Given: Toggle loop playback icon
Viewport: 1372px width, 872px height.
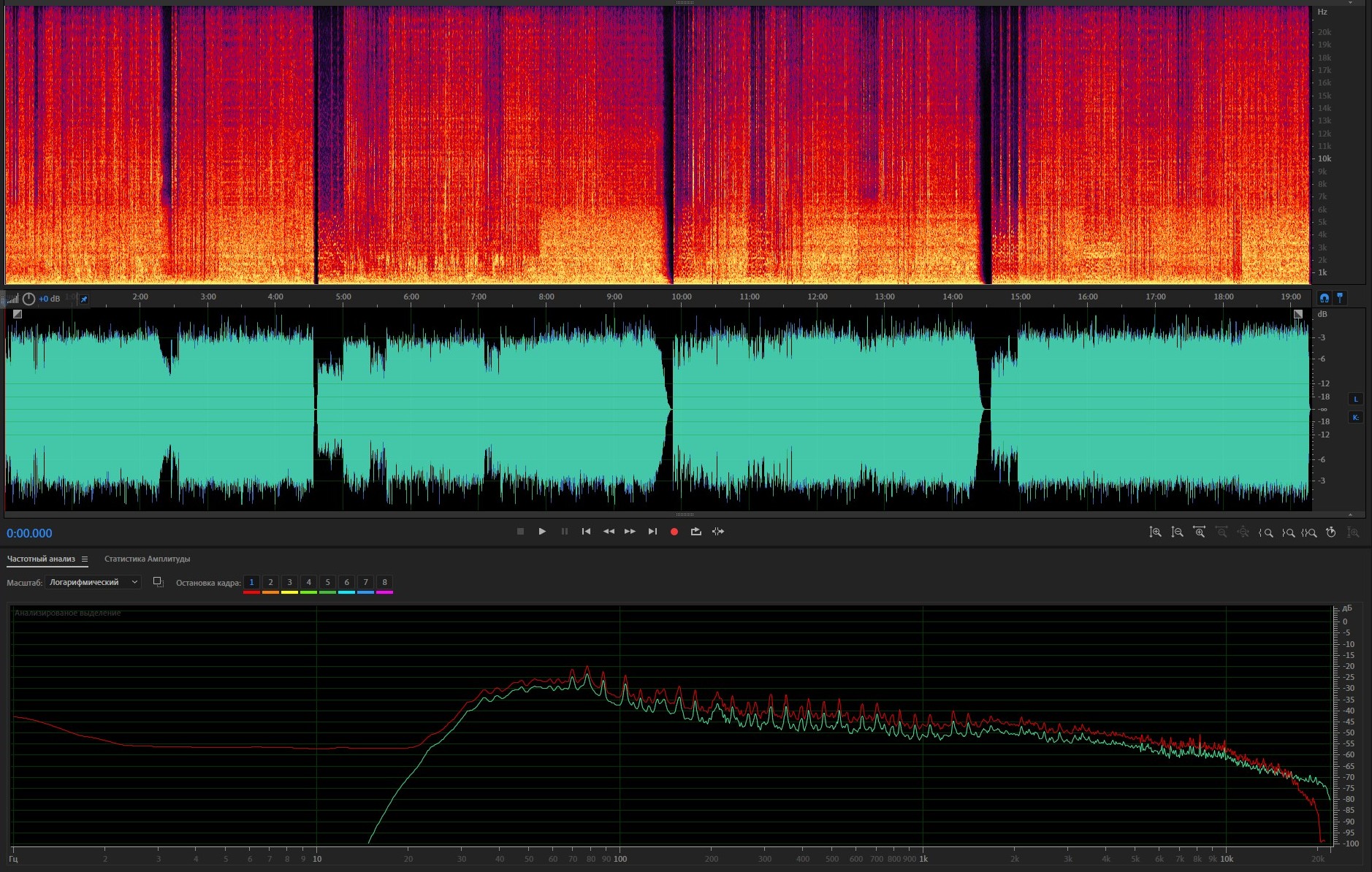Looking at the screenshot, I should (695, 532).
